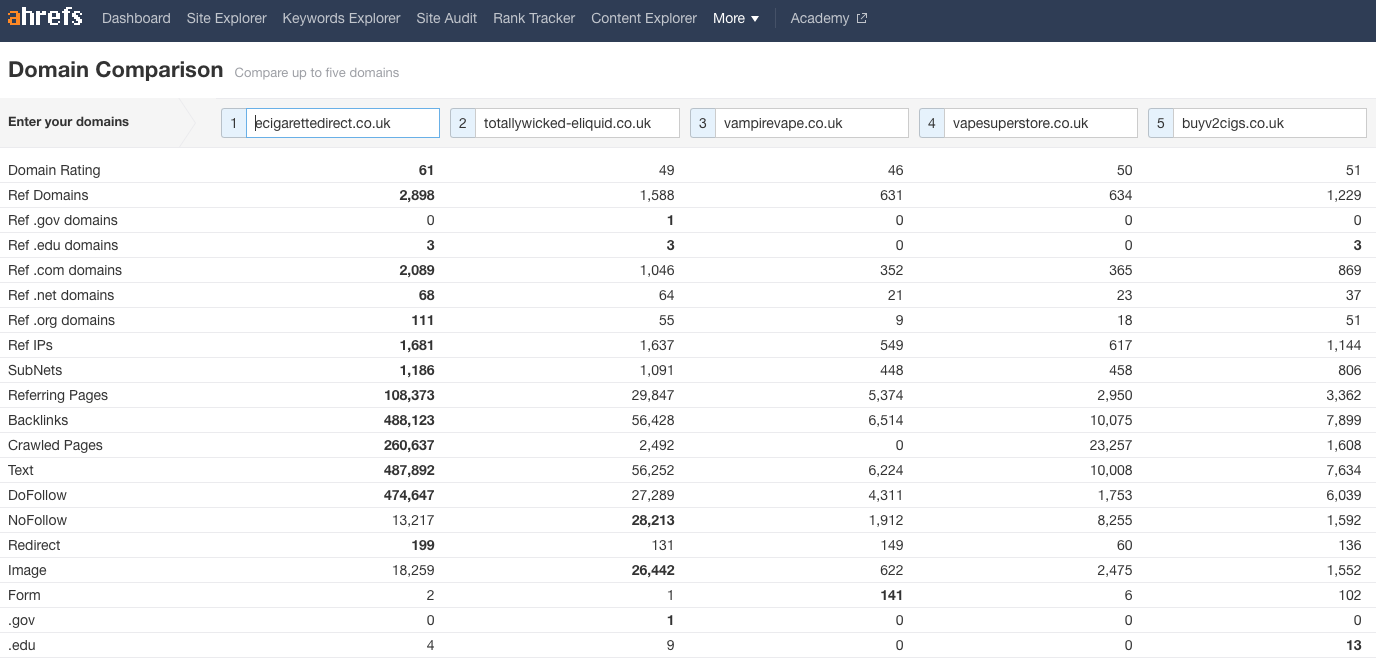Click NoFollow value 28,213

651,520
